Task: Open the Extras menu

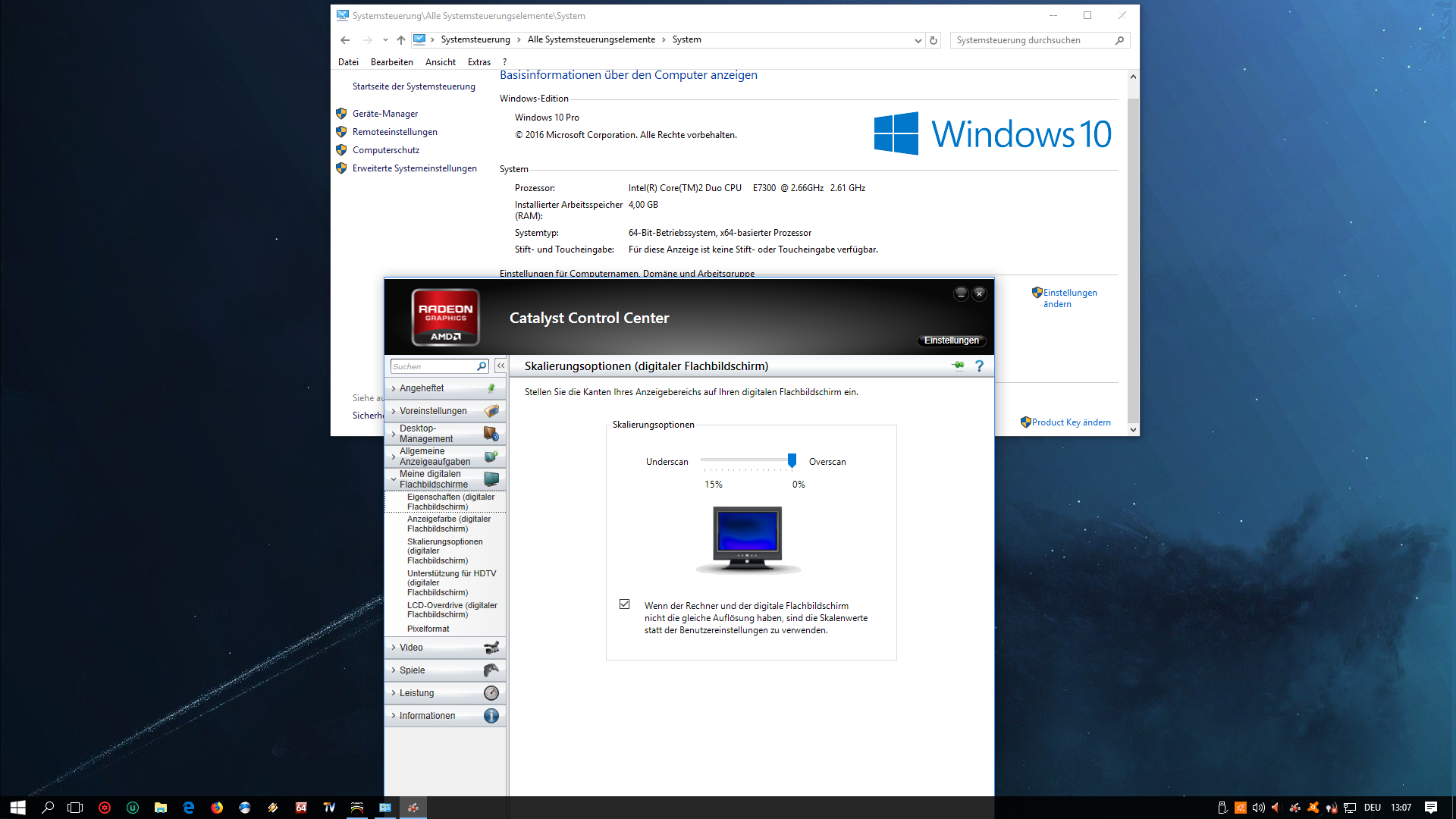Action: pos(479,62)
